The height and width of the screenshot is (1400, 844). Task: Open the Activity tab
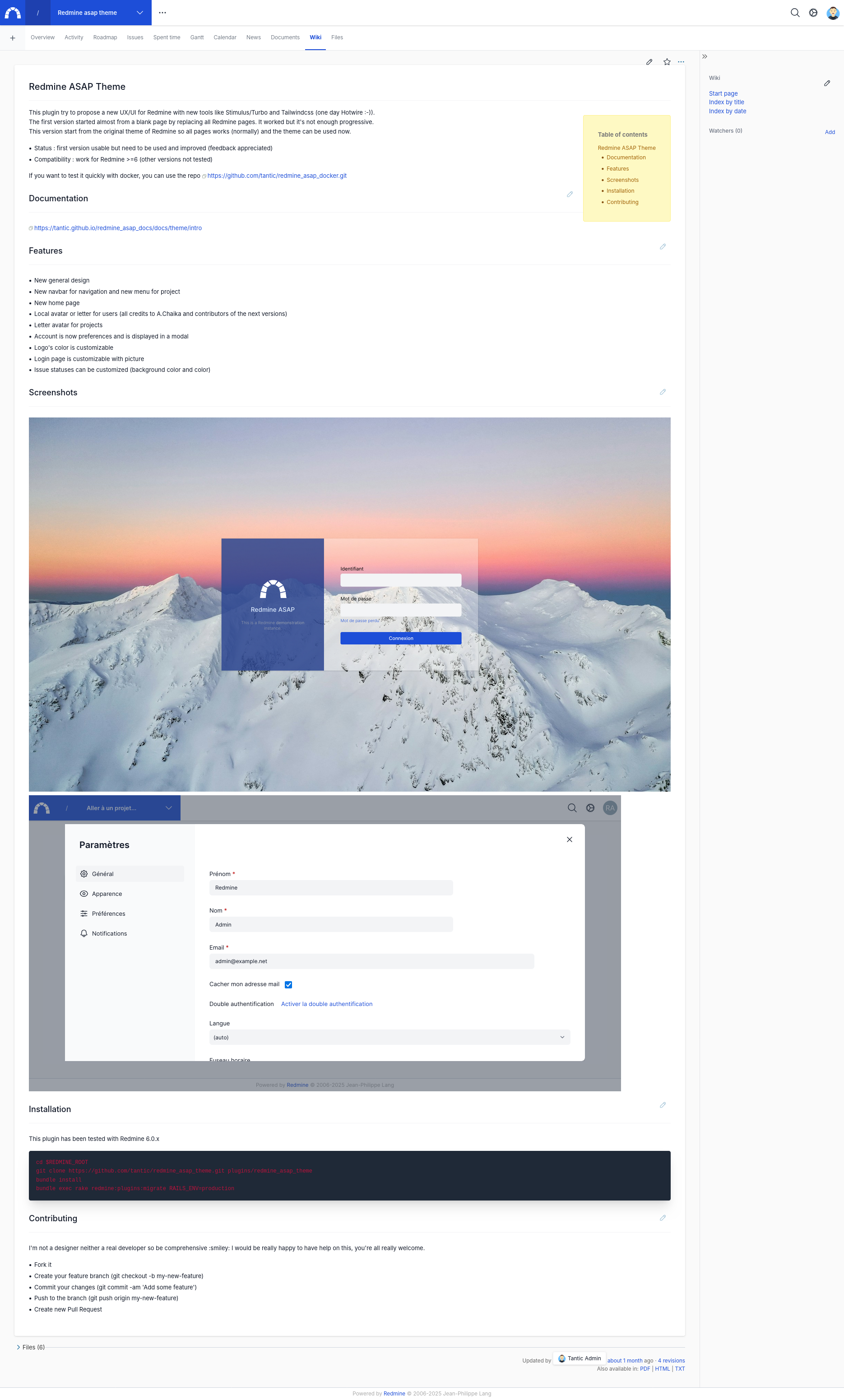[x=74, y=37]
